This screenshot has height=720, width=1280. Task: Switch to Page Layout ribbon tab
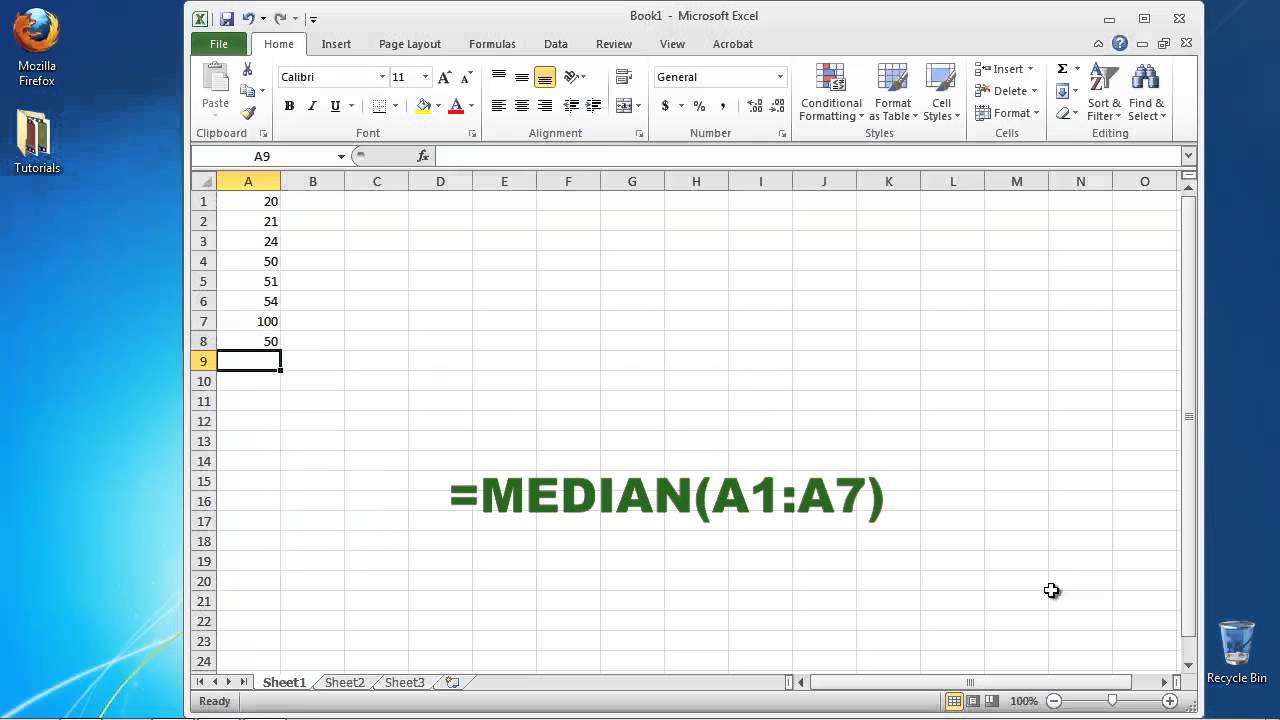(x=410, y=44)
